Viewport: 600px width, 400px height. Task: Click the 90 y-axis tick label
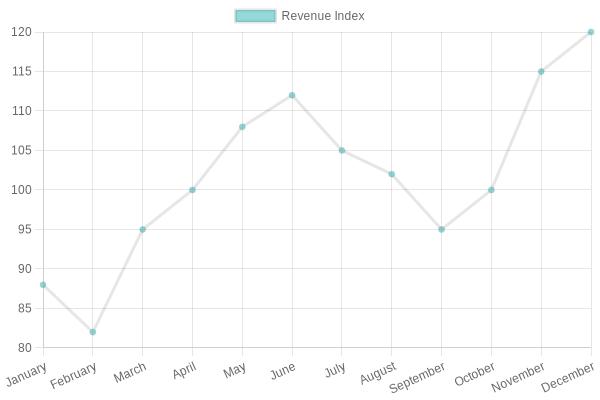click(24, 269)
